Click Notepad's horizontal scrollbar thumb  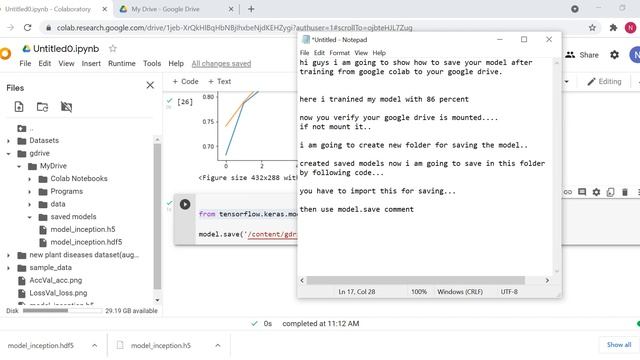(416, 280)
